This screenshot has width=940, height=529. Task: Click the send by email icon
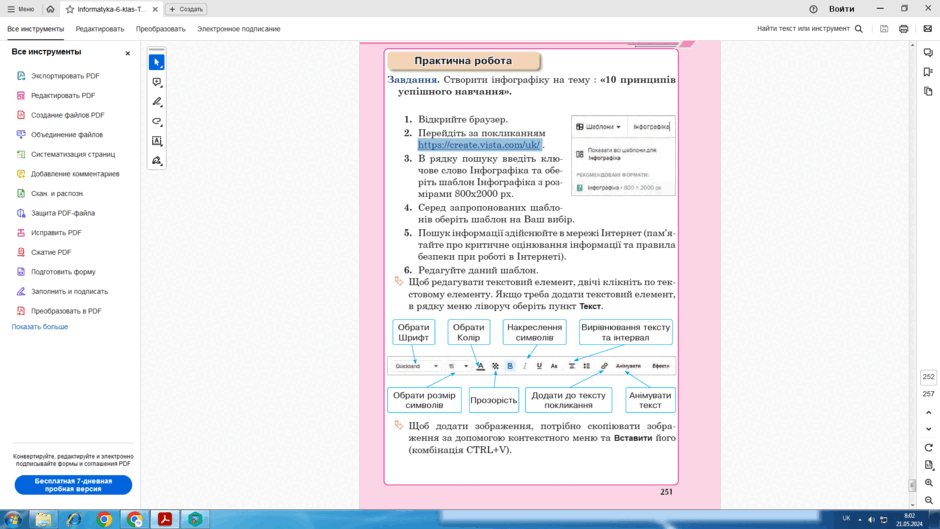pyautogui.click(x=927, y=29)
